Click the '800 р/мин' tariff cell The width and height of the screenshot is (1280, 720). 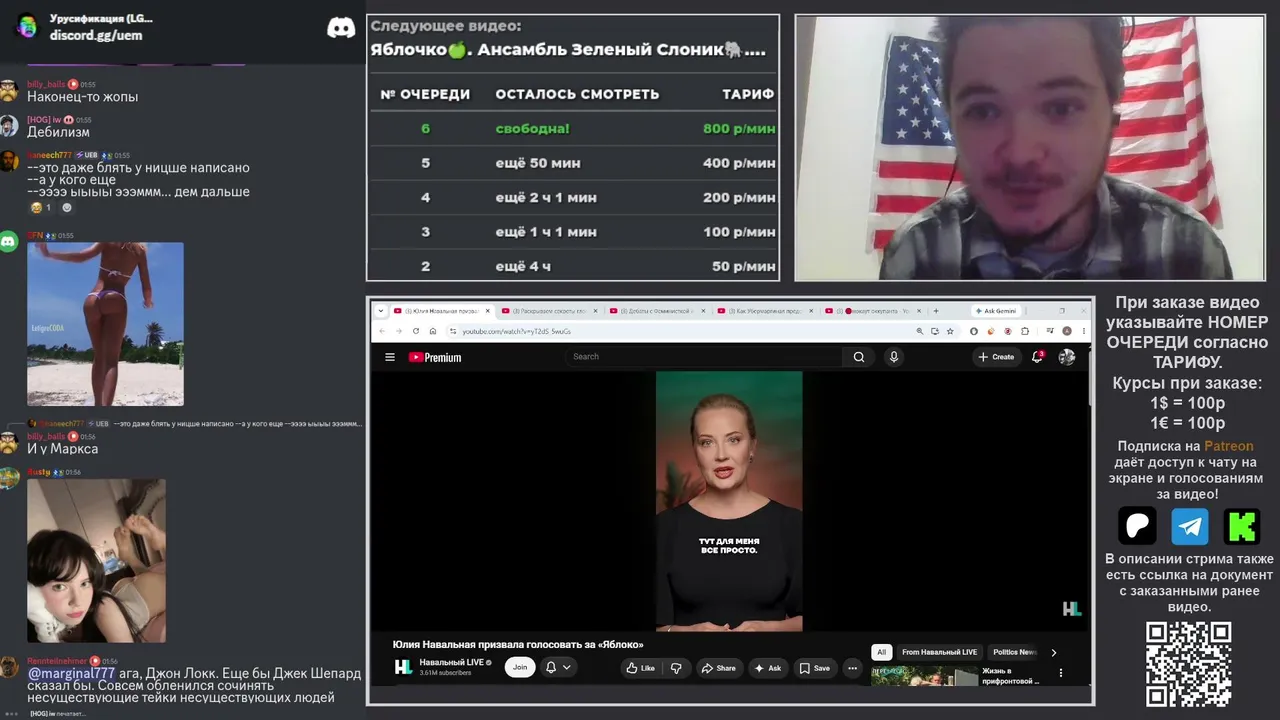click(739, 129)
